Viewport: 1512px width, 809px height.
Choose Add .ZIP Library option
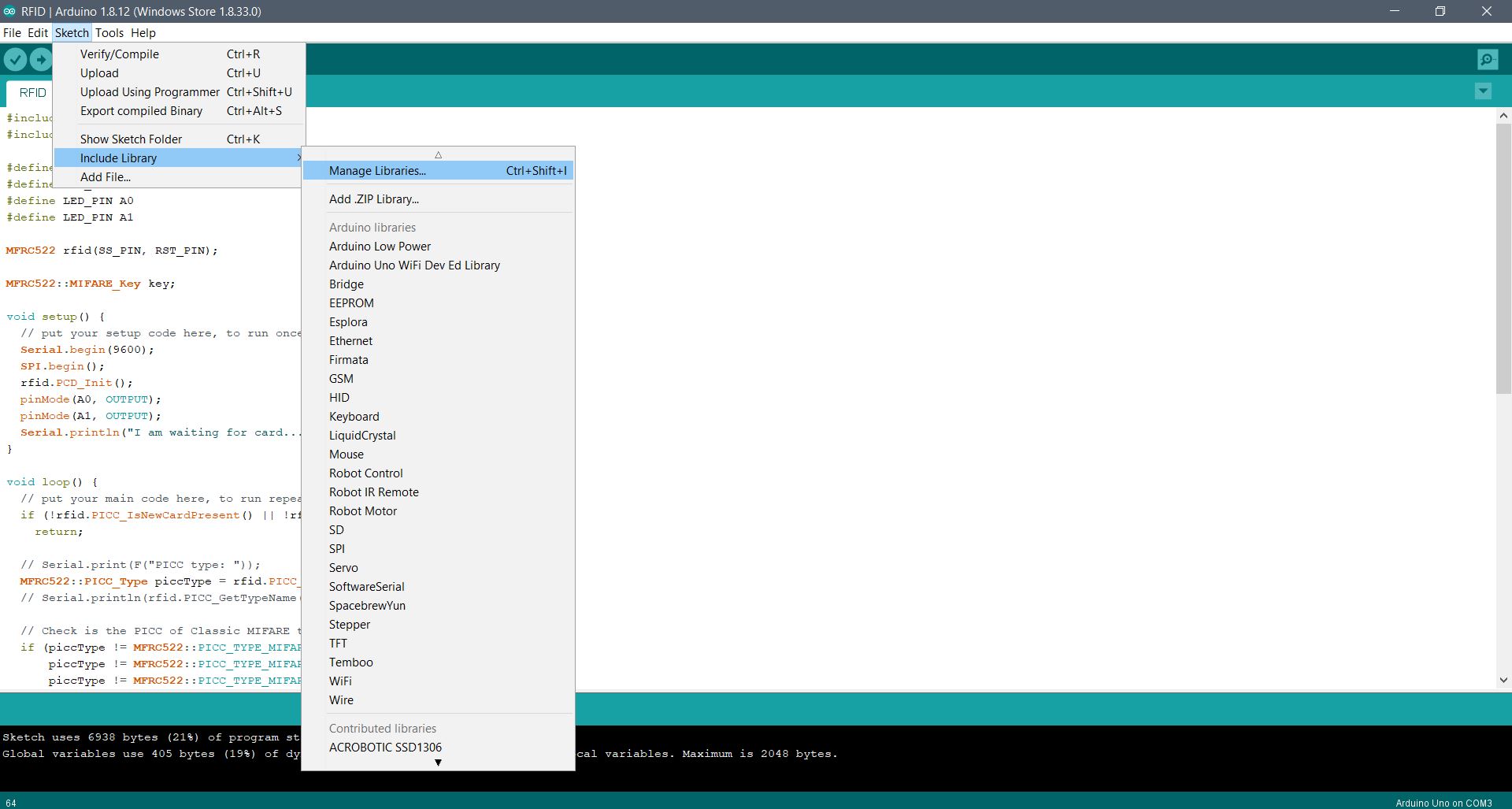pos(374,199)
